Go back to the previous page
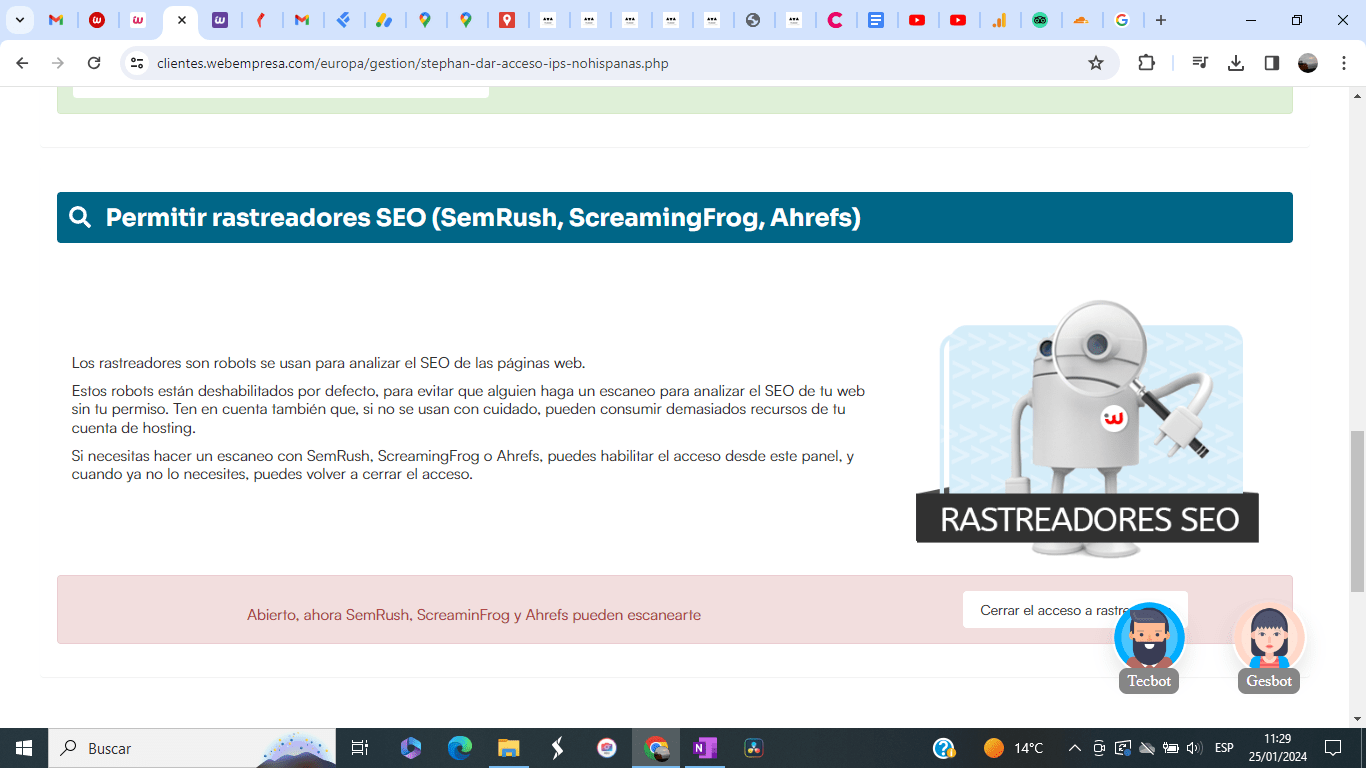The height and width of the screenshot is (768, 1366). click(x=22, y=63)
